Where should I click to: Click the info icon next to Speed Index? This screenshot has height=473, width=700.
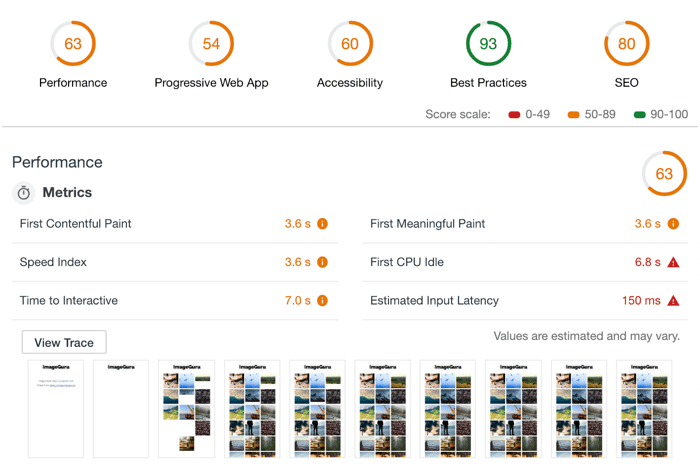[x=322, y=262]
